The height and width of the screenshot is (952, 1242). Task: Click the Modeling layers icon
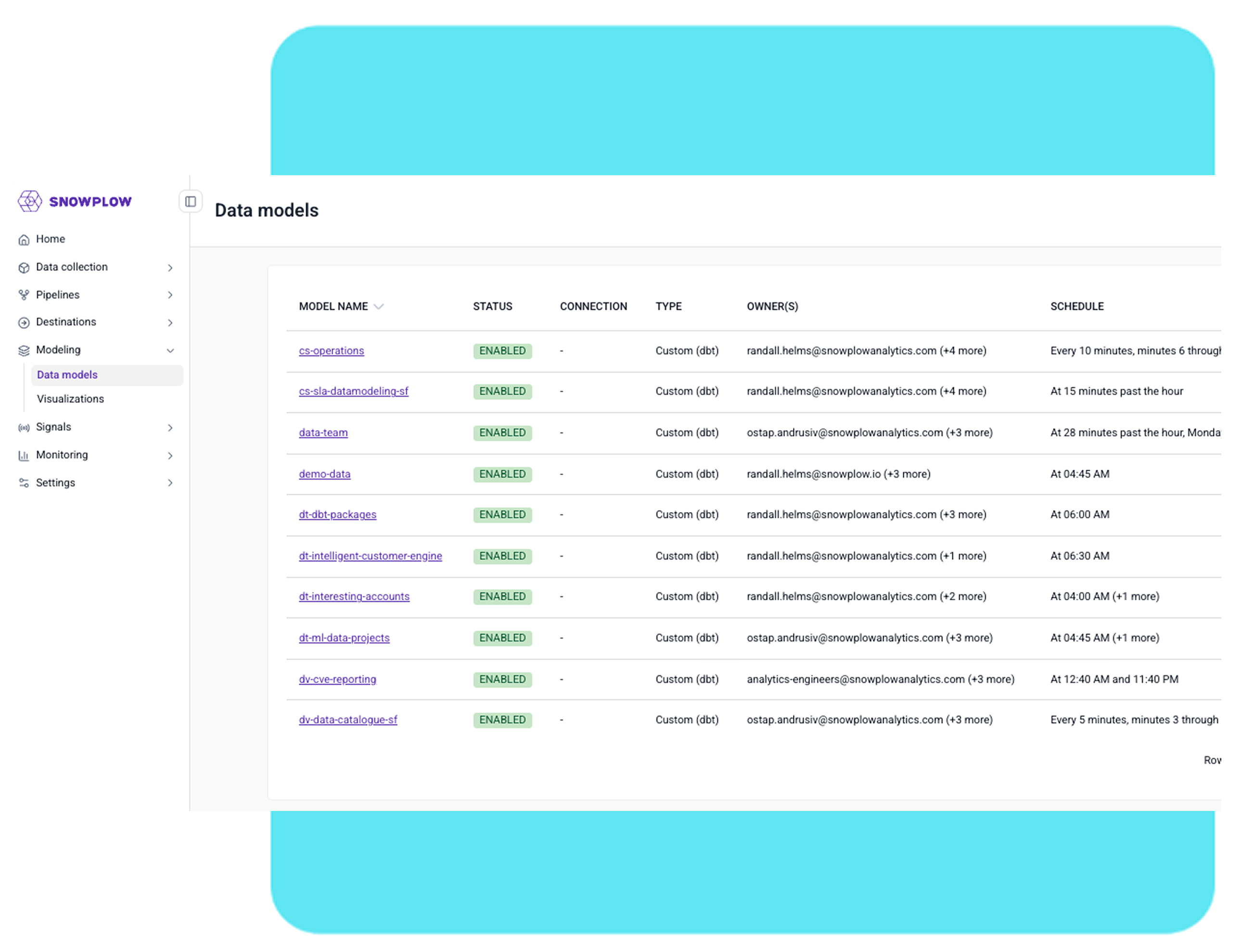tap(24, 350)
